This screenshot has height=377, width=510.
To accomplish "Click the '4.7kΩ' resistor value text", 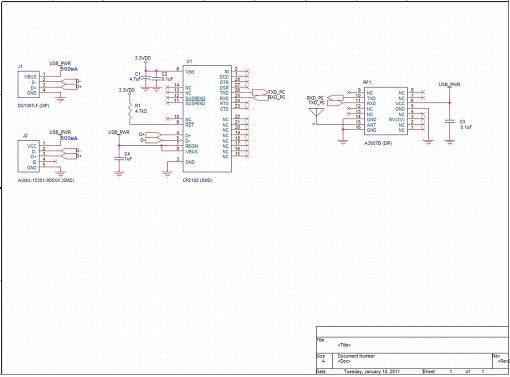I will (x=141, y=111).
